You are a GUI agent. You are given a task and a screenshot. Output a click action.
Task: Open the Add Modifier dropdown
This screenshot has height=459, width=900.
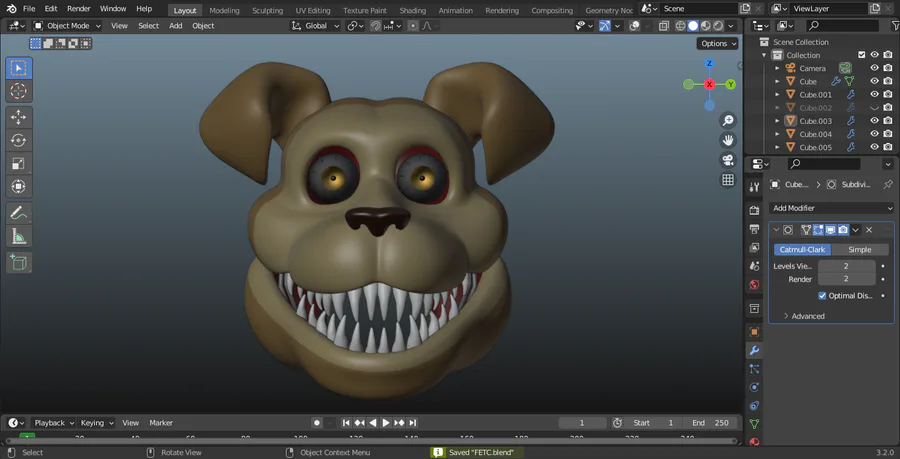tap(832, 208)
